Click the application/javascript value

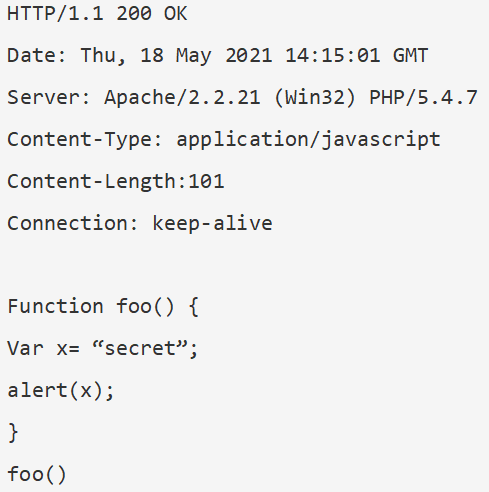tap(308, 140)
